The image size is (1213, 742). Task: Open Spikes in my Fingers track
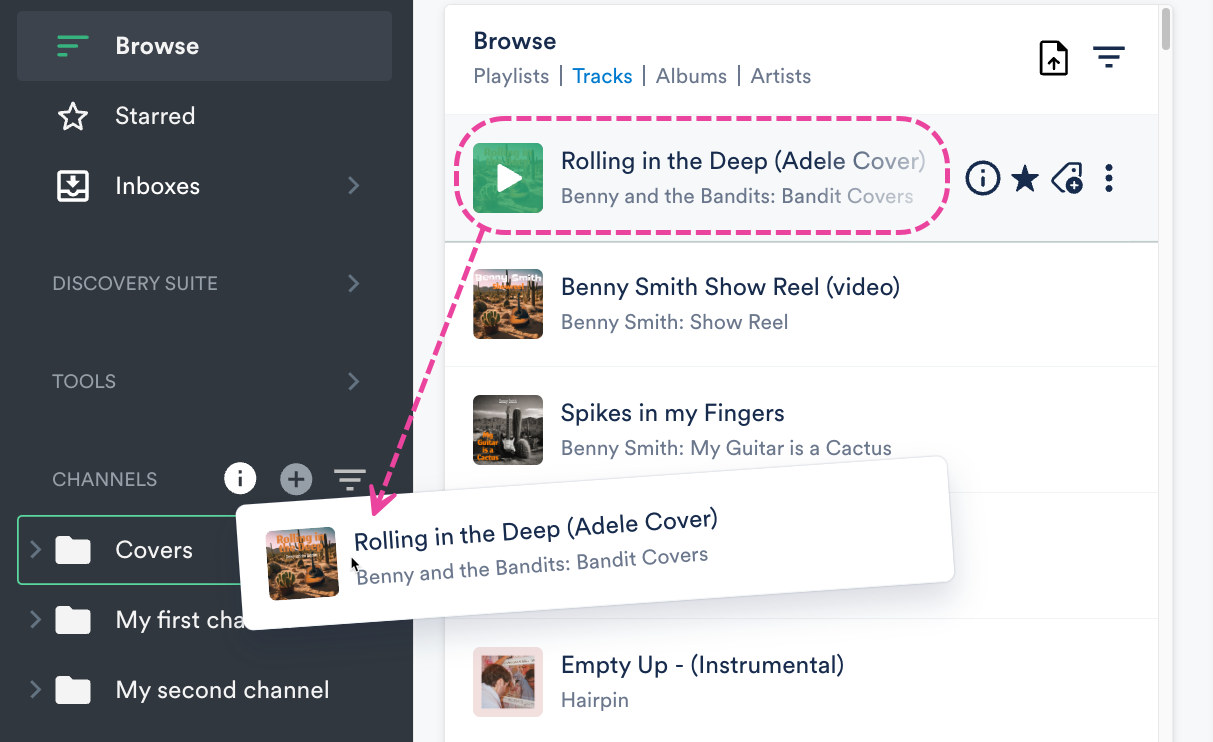click(x=672, y=413)
